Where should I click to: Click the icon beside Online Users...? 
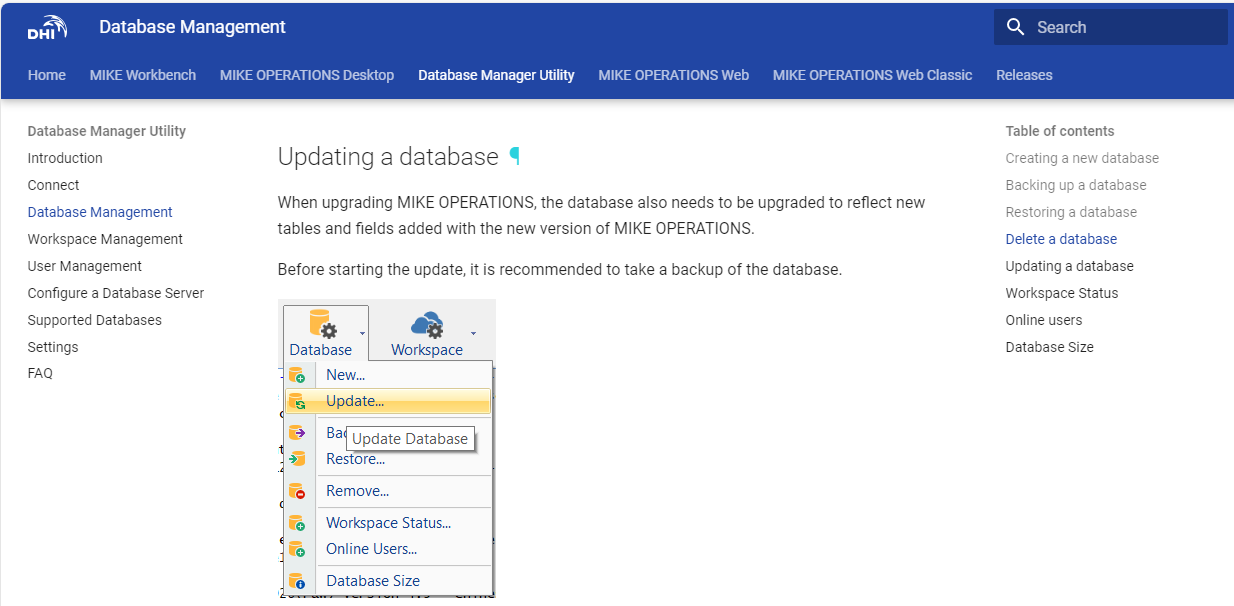click(297, 549)
